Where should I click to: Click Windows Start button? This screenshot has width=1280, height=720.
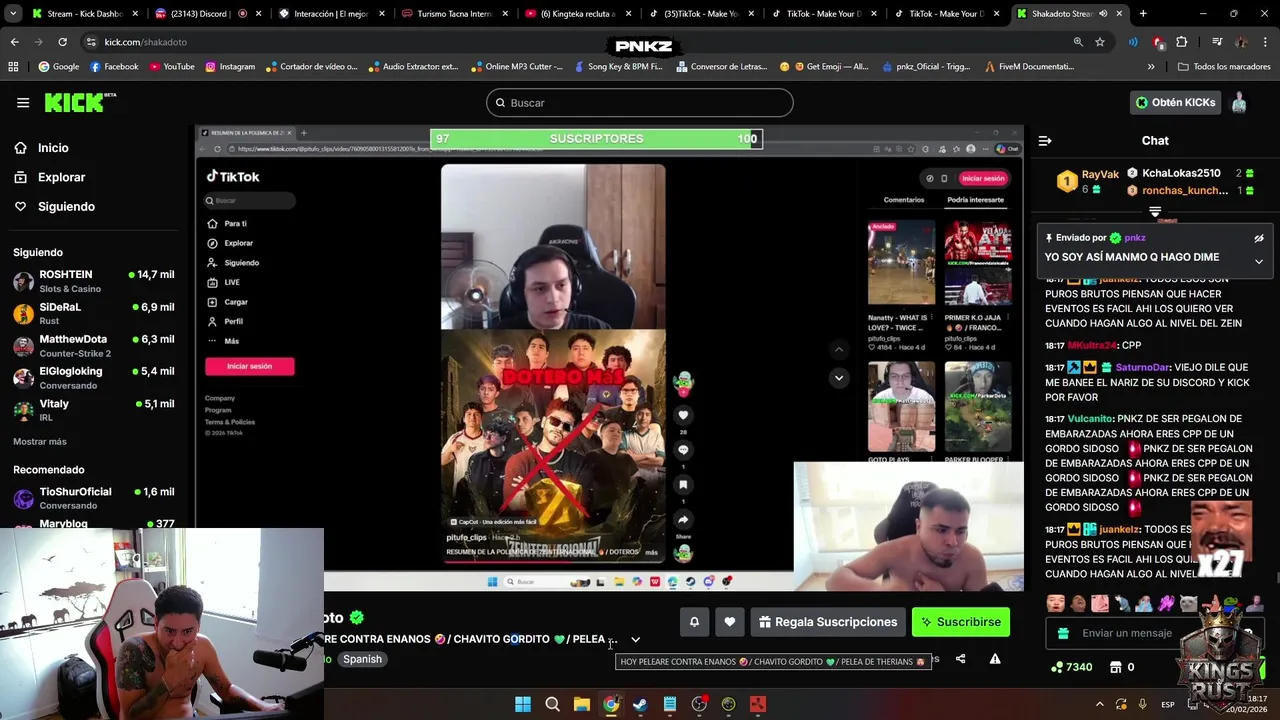[x=523, y=704]
